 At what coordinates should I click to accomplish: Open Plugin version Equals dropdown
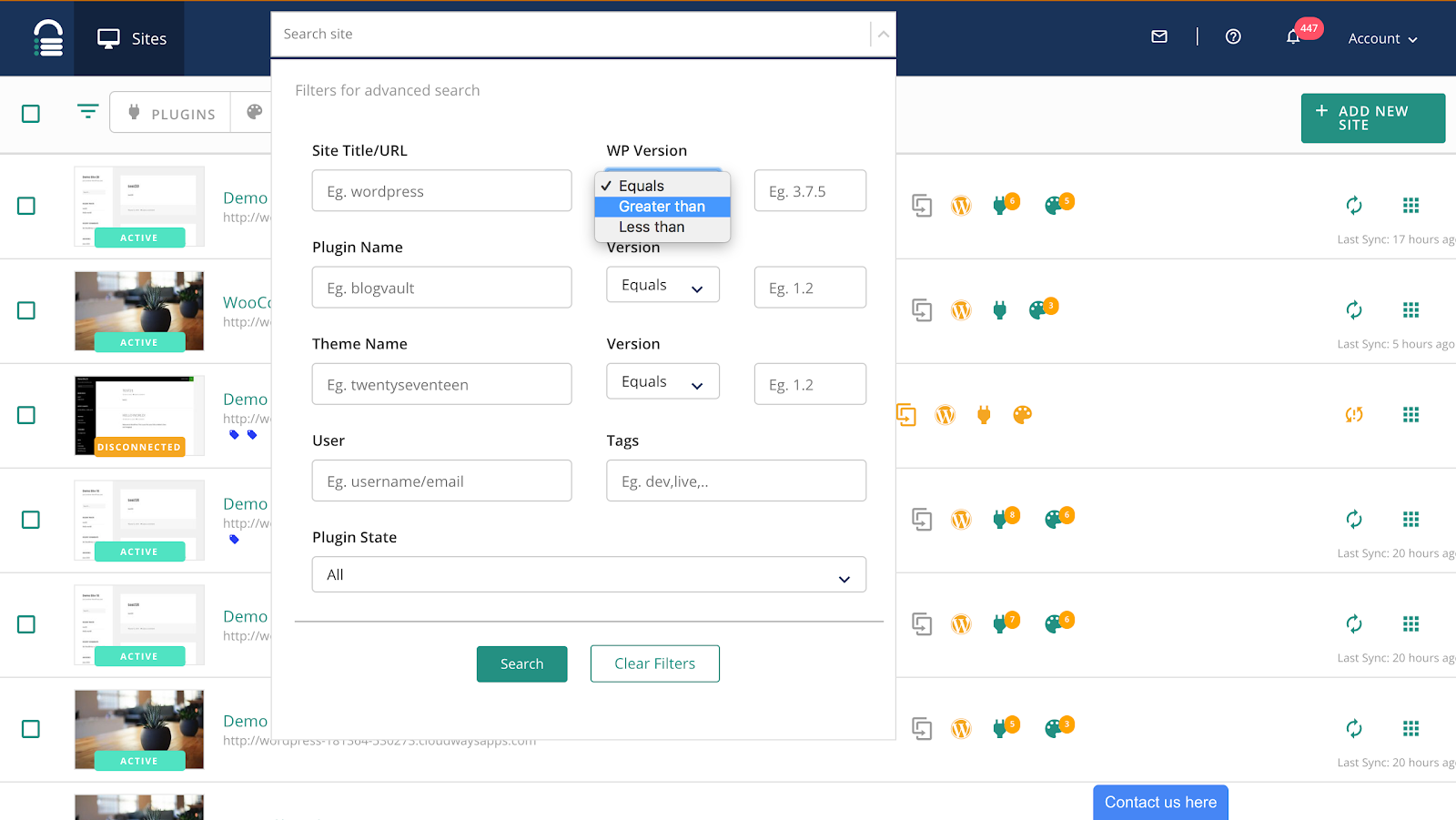pyautogui.click(x=662, y=285)
